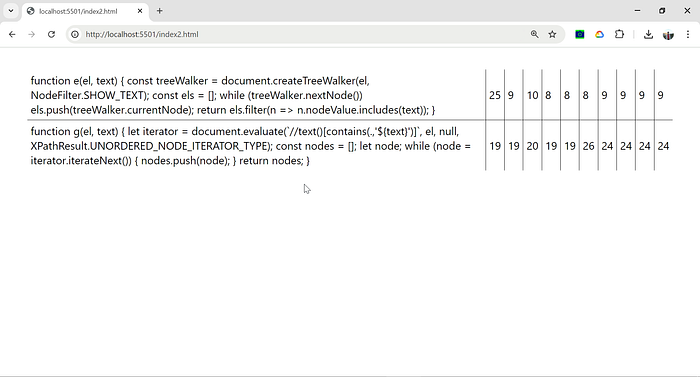Click the forward navigation arrow
Image resolution: width=700 pixels, height=377 pixels.
[x=31, y=34]
